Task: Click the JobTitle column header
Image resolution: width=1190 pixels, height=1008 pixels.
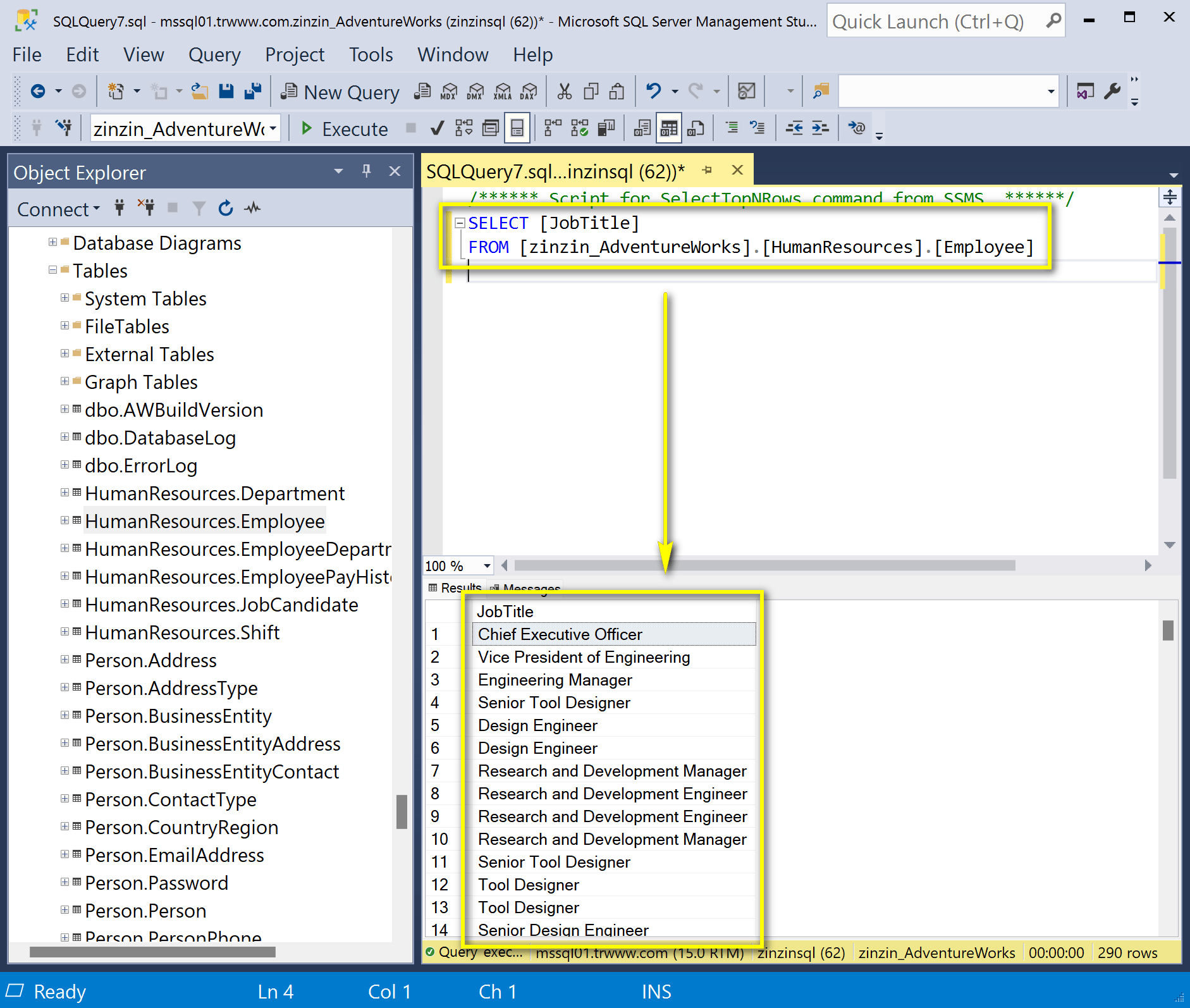Action: (615, 612)
